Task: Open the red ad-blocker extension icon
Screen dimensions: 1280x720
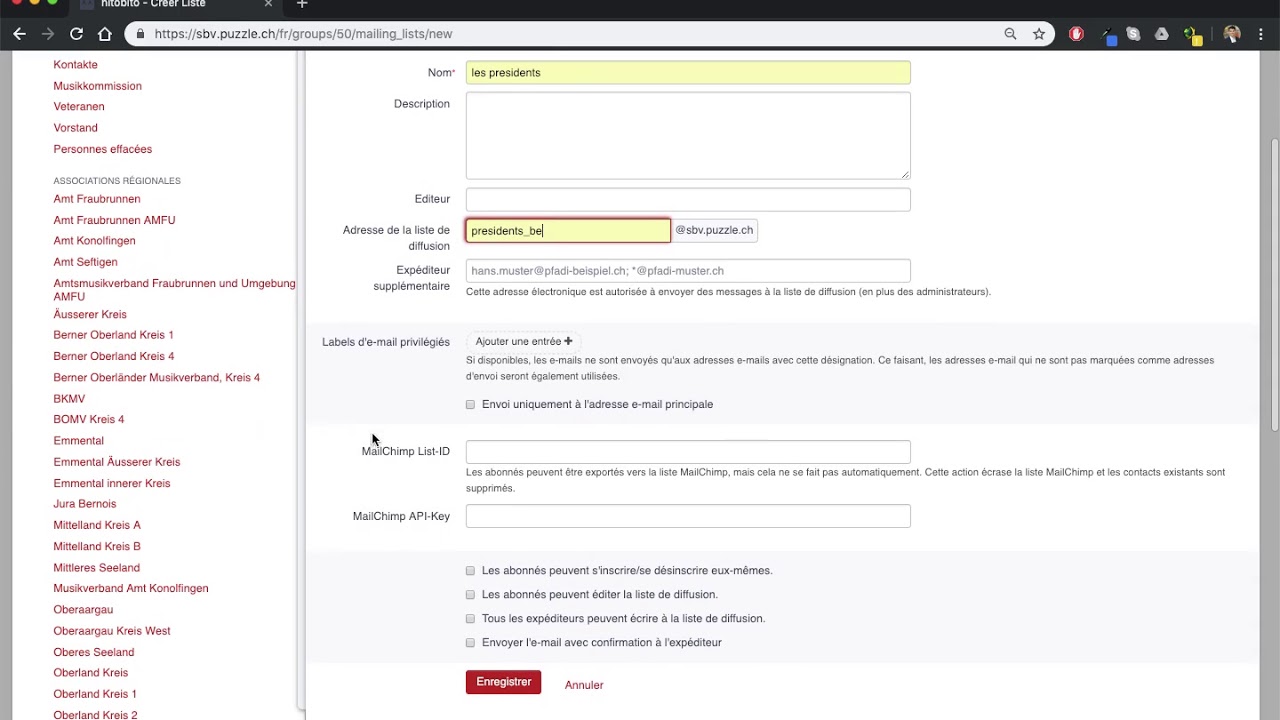Action: pos(1076,34)
